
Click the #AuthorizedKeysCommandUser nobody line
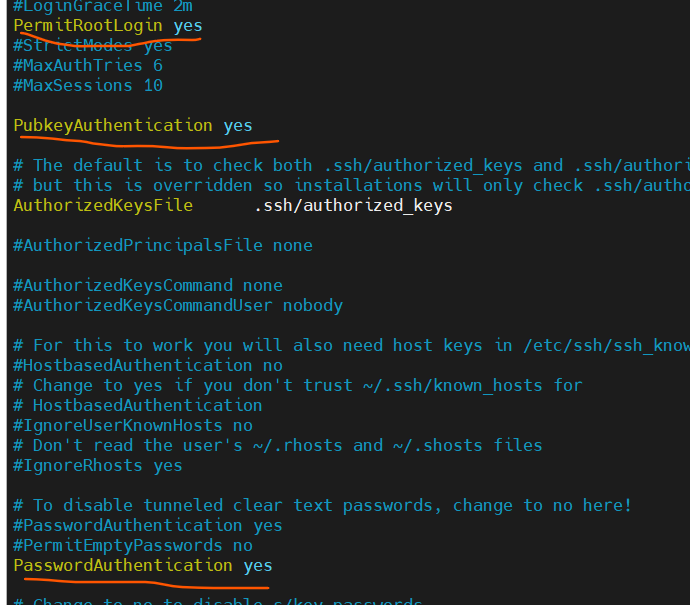(178, 306)
